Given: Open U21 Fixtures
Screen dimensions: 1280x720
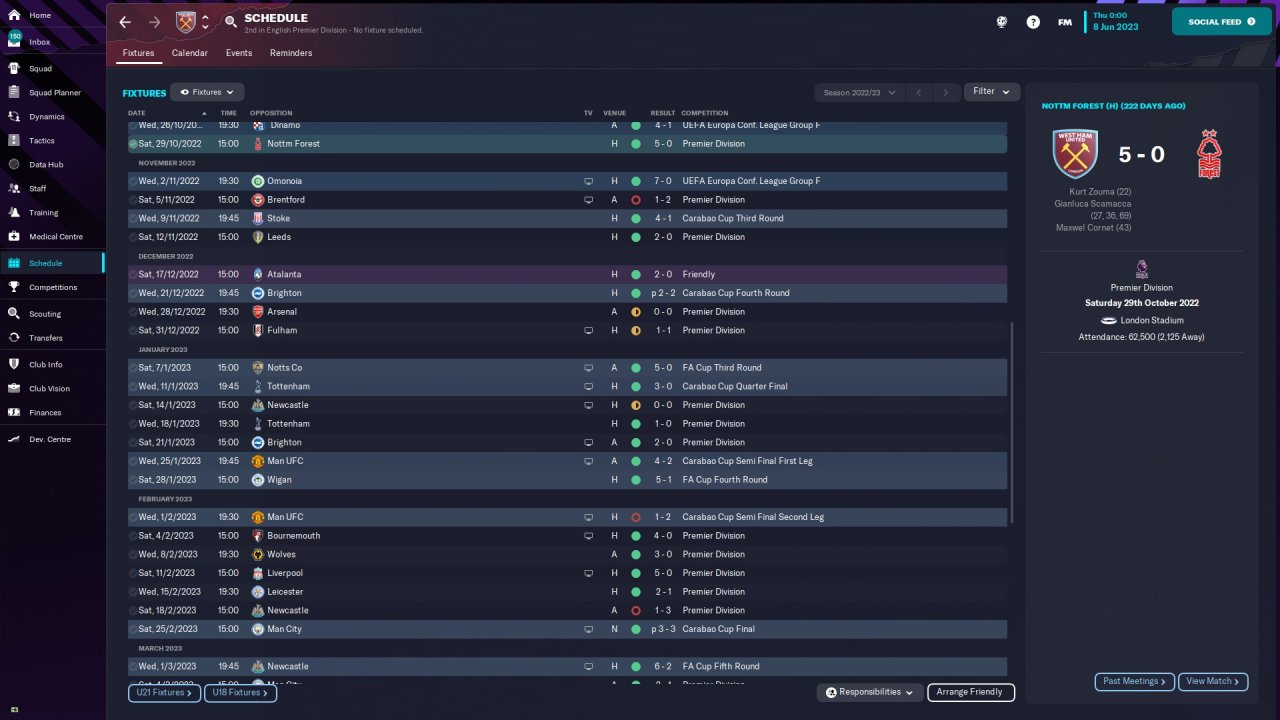Looking at the screenshot, I should tap(165, 692).
